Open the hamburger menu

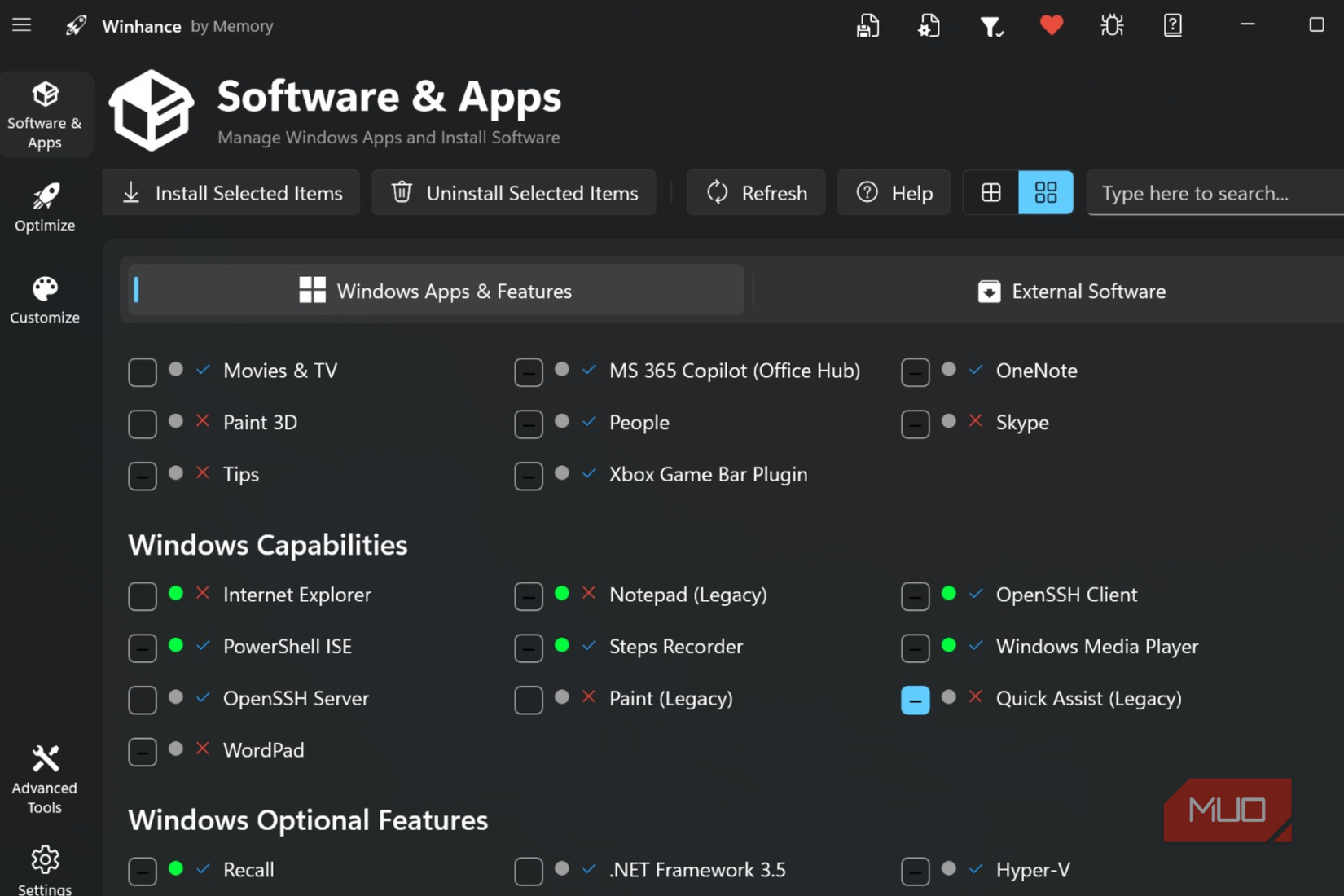click(21, 24)
